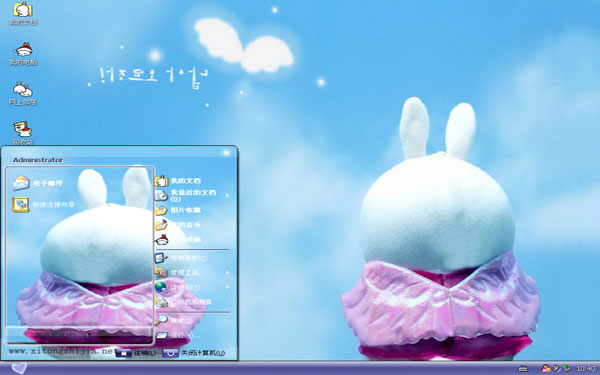This screenshot has width=600, height=375.
Task: Expand 我最近的文档 submenu in the Start menu
Action: pos(192,195)
